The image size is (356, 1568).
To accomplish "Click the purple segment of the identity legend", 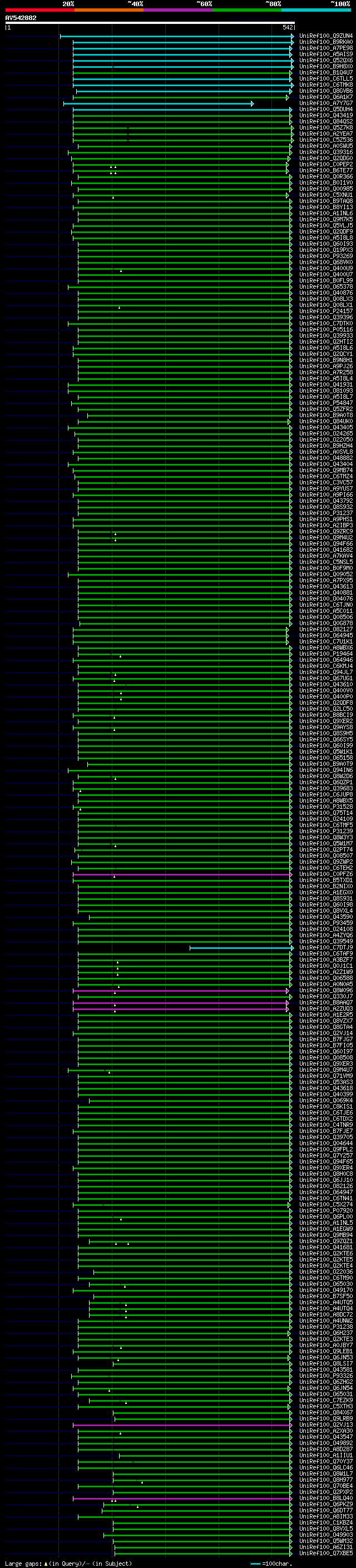I will coord(177,10).
